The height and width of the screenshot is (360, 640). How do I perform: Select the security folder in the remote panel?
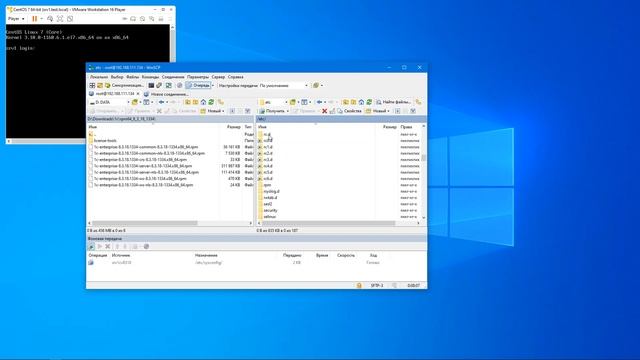point(270,211)
